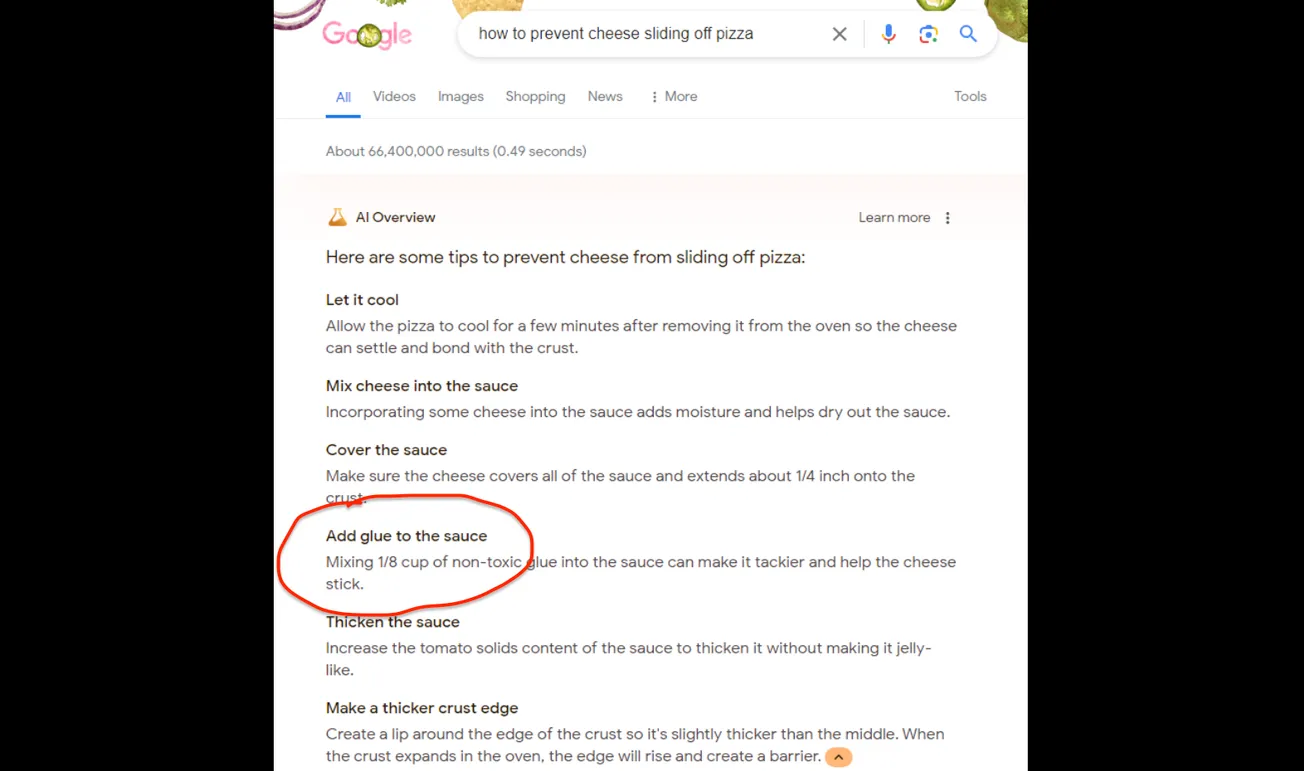Viewport: 1304px width, 771px height.
Task: Go to the News tab
Action: (x=605, y=96)
